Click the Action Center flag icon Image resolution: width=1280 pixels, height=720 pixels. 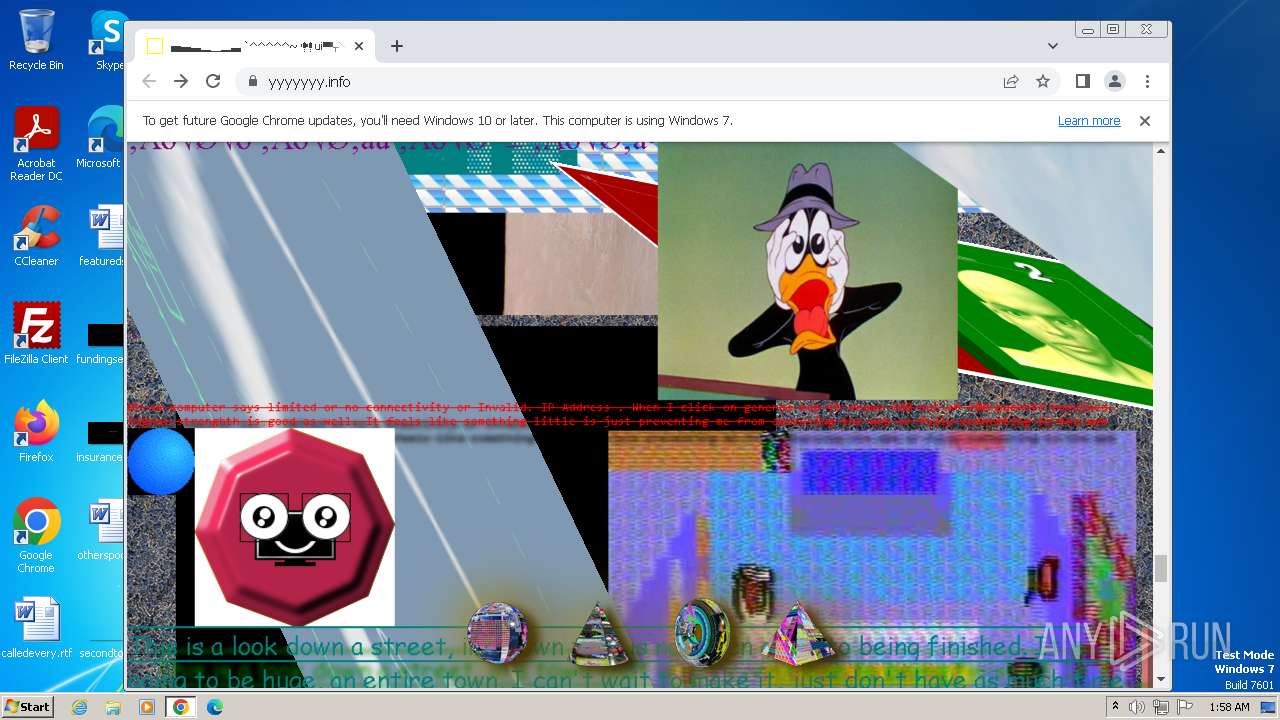coord(1184,707)
